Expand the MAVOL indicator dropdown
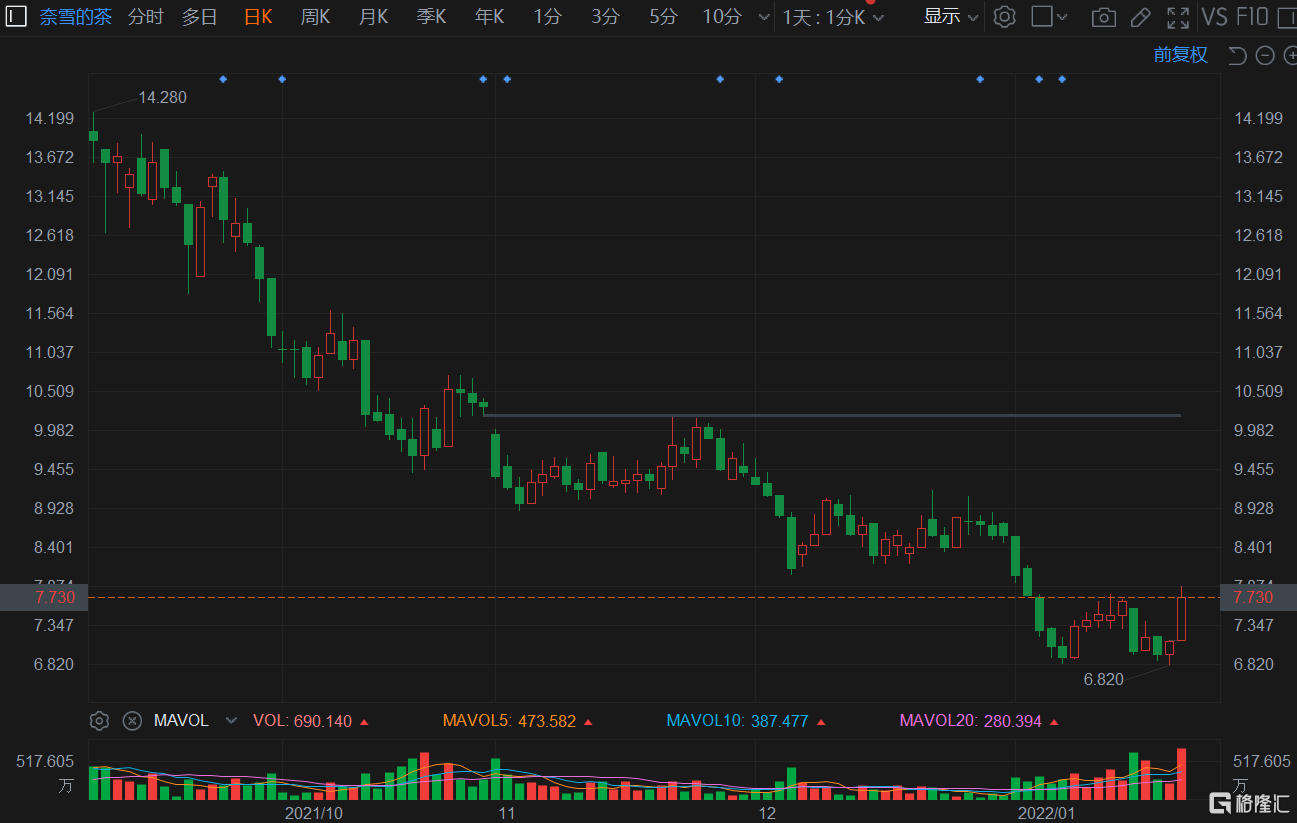The width and height of the screenshot is (1297, 823). (x=232, y=721)
